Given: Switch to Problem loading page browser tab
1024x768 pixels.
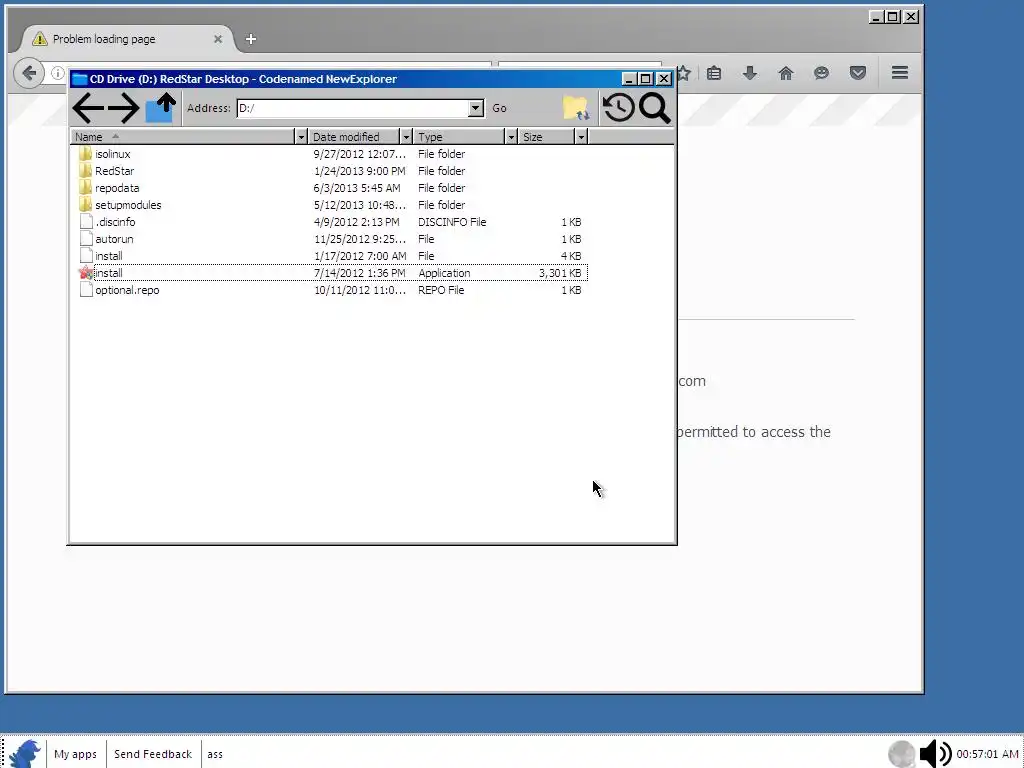Looking at the screenshot, I should click(x=127, y=39).
